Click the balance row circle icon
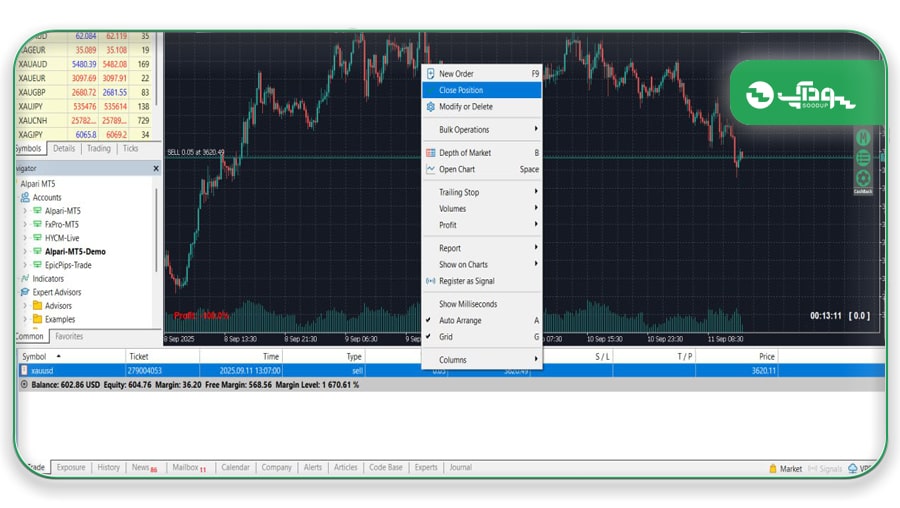Viewport: 900px width, 508px height. pos(24,385)
